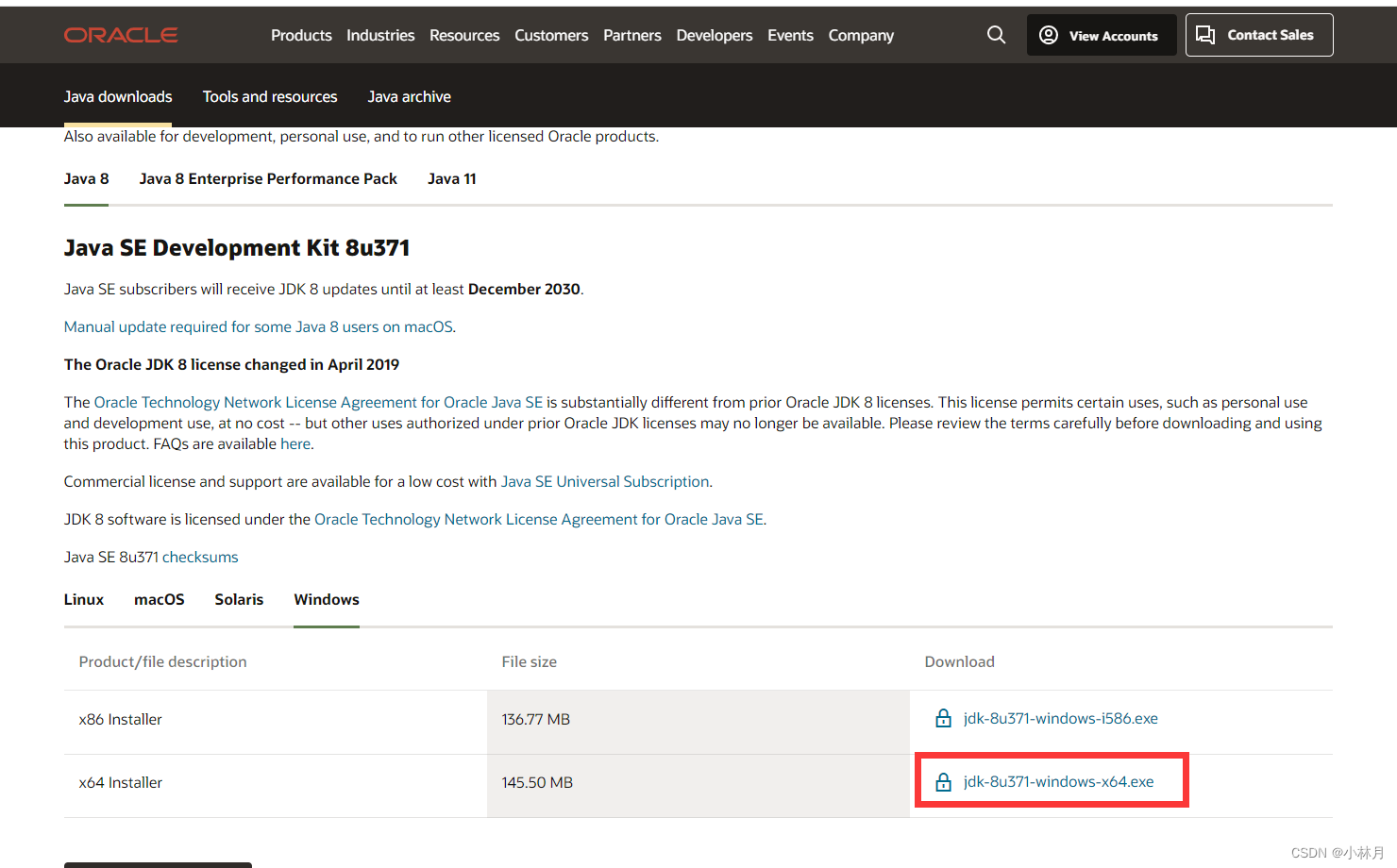The width and height of the screenshot is (1397, 868).
Task: Click the Java SE Universal Subscription link
Action: pyautogui.click(x=605, y=481)
